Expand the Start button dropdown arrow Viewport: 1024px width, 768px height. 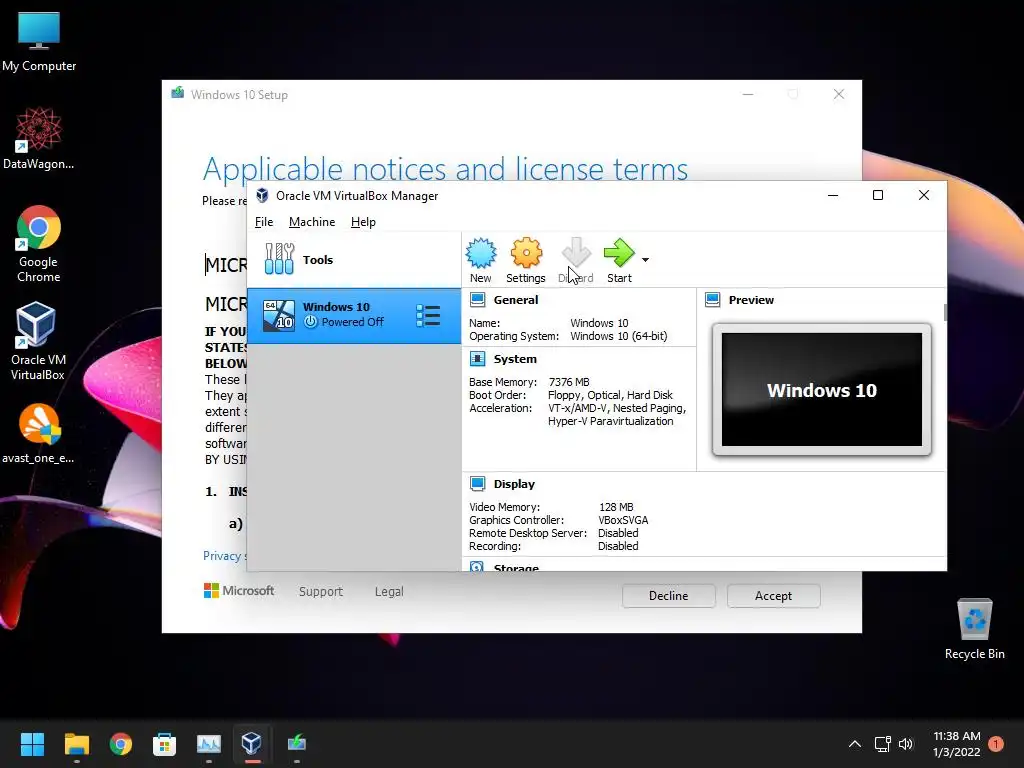pyautogui.click(x=645, y=260)
